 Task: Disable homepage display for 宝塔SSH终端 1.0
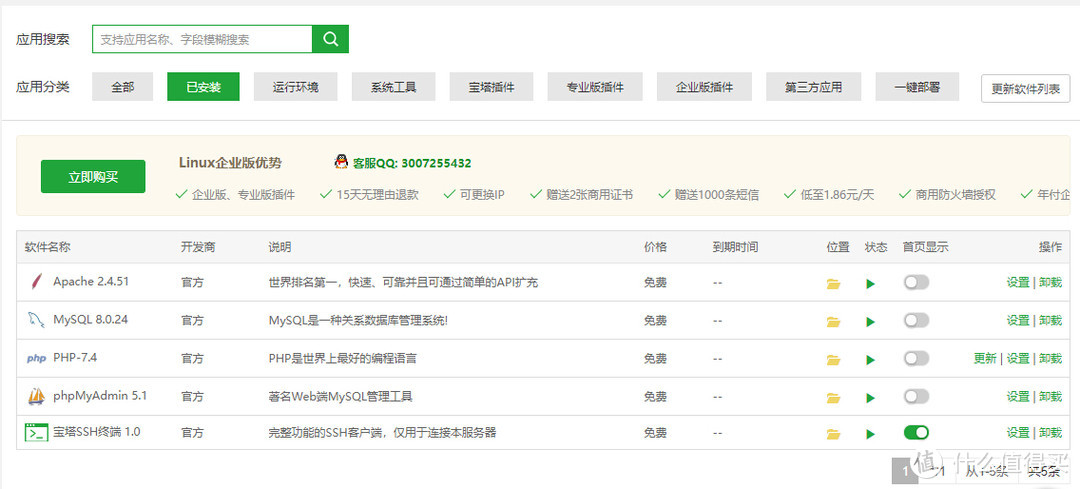tap(916, 433)
